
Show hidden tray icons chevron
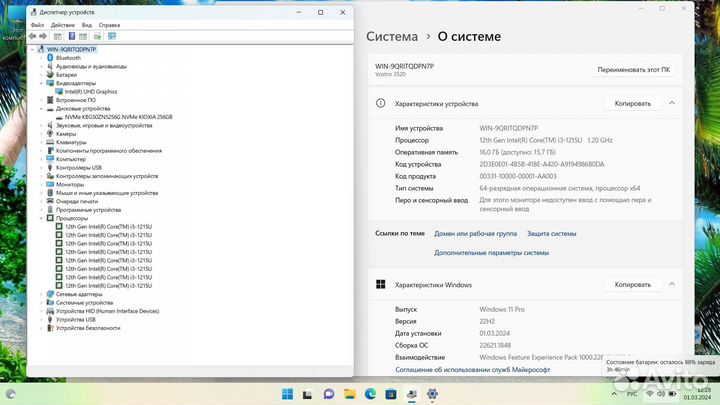coord(614,394)
